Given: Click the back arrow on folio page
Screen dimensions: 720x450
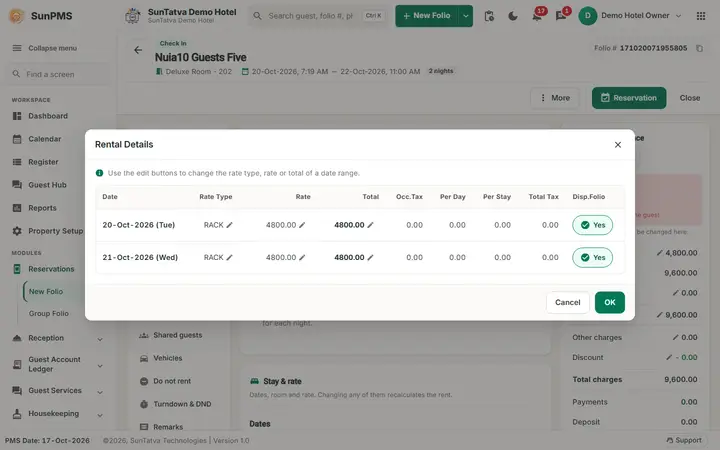Looking at the screenshot, I should (x=138, y=50).
